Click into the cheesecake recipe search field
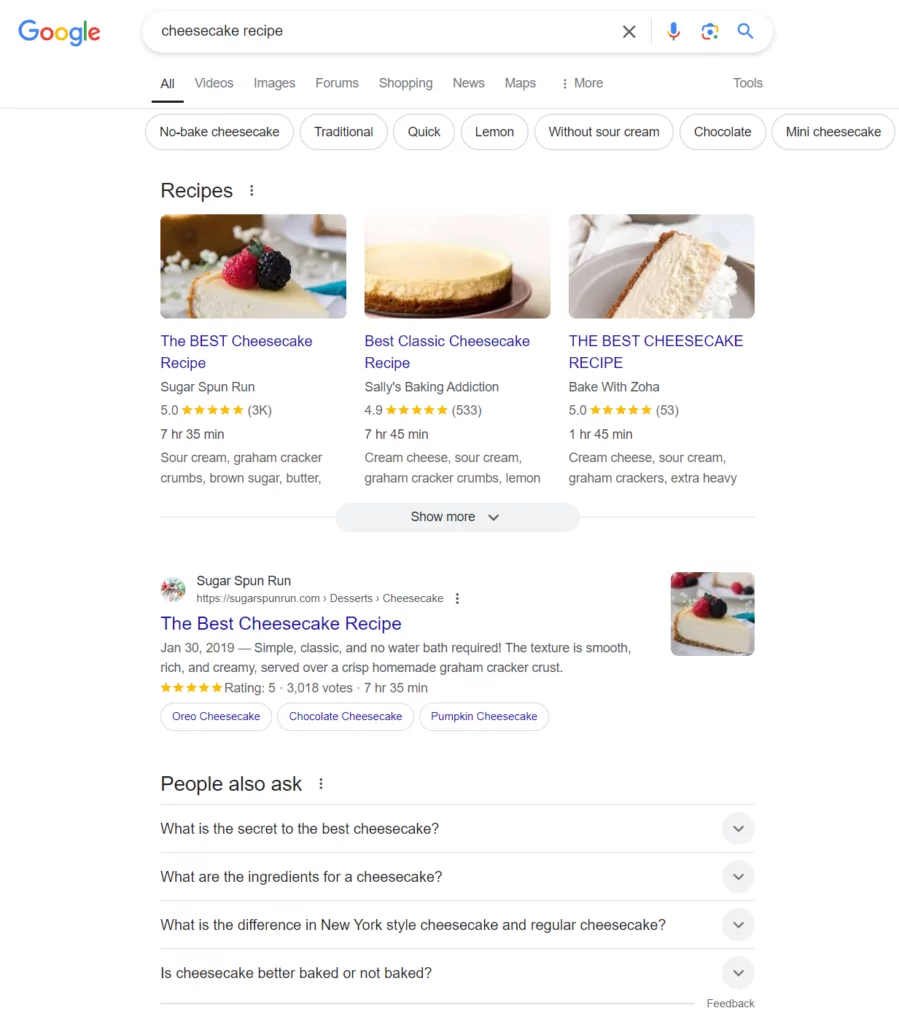899x1024 pixels. (x=380, y=32)
